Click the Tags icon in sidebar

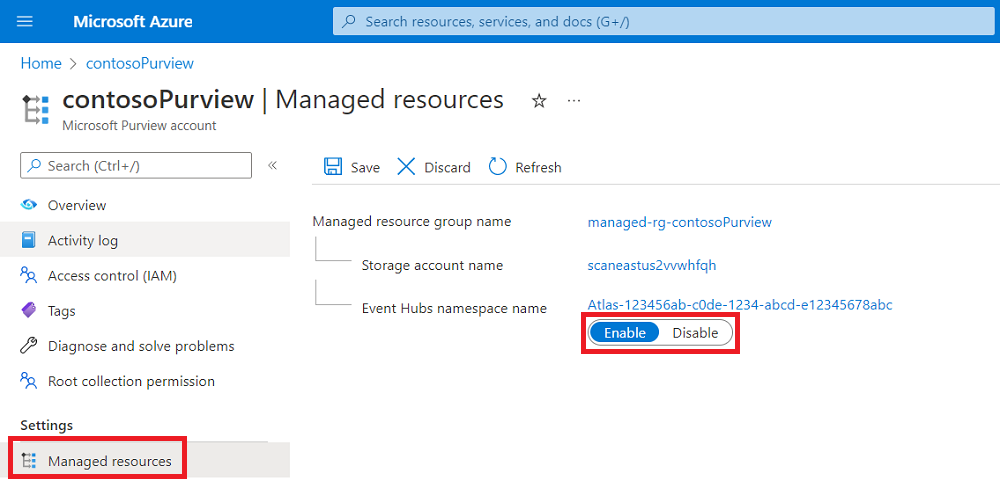pos(29,311)
